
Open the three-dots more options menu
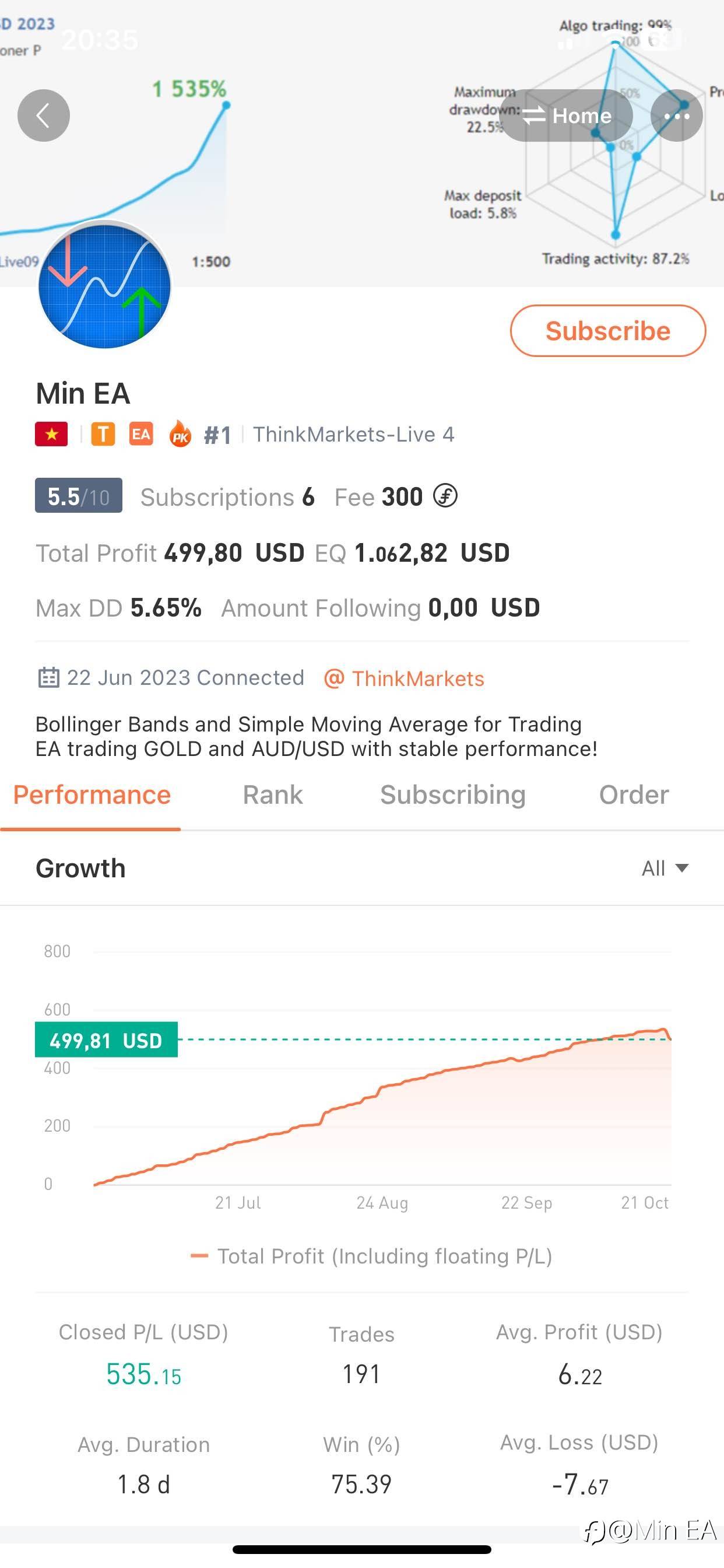tap(676, 116)
